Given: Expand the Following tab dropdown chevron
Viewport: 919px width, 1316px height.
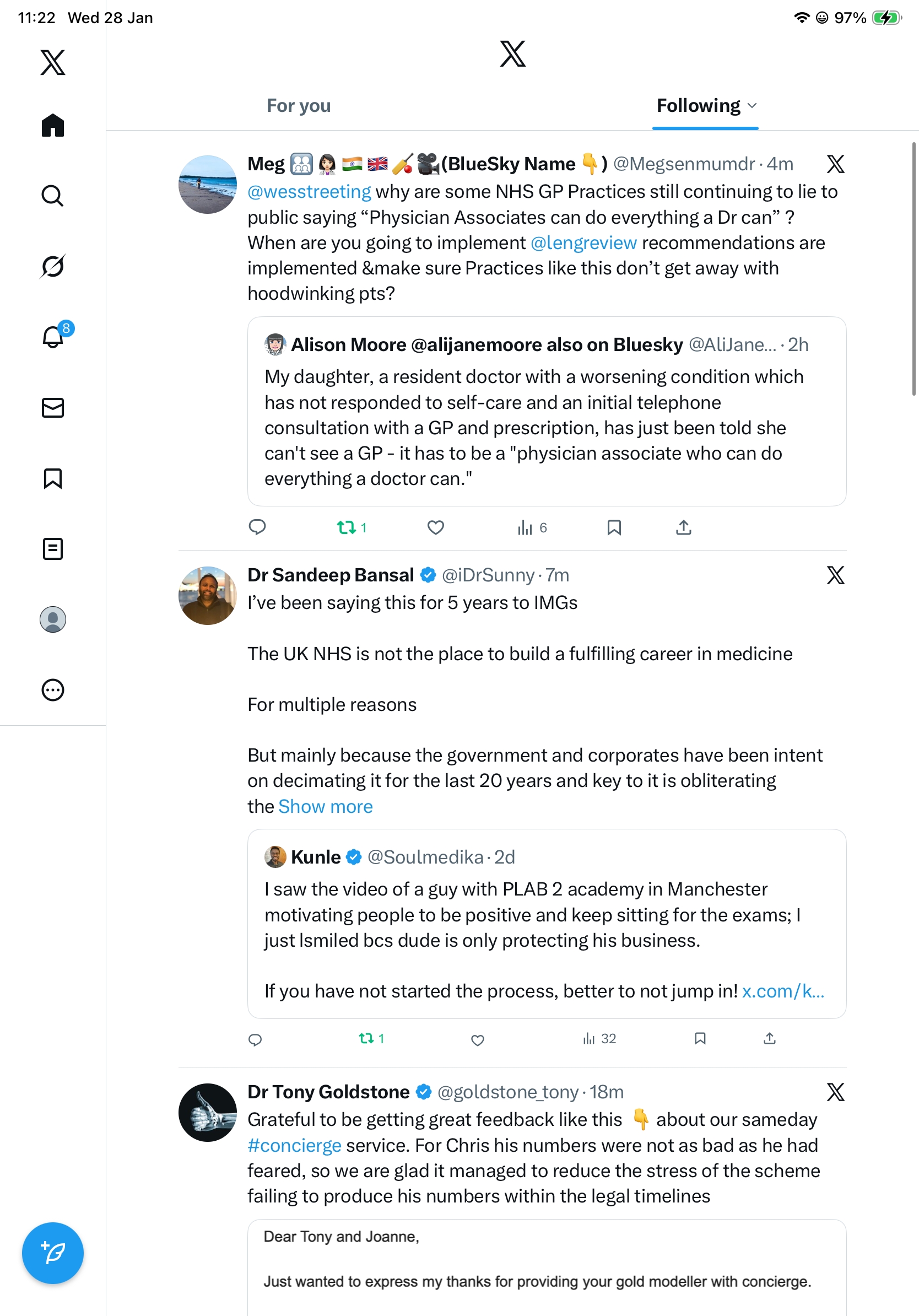Looking at the screenshot, I should 752,106.
